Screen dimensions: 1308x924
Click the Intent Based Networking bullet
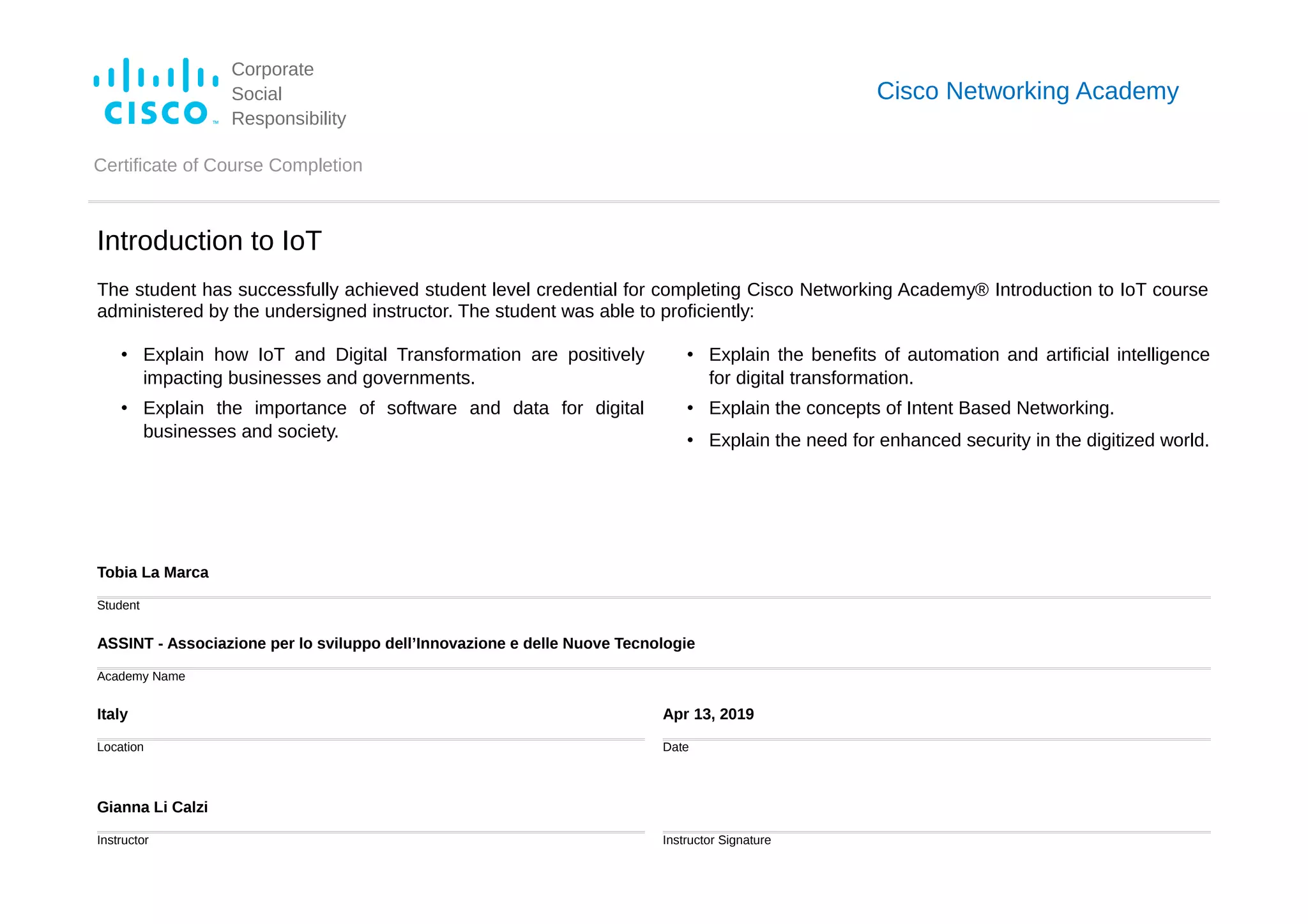point(911,408)
